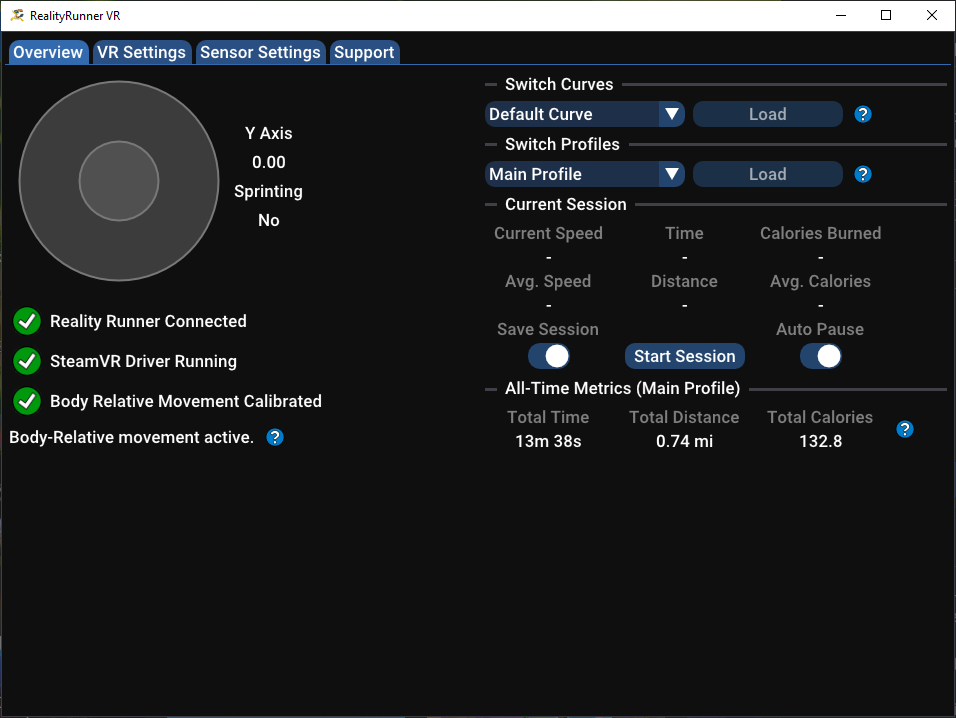Open the Main Profile dropdown
The width and height of the screenshot is (956, 718).
[585, 174]
